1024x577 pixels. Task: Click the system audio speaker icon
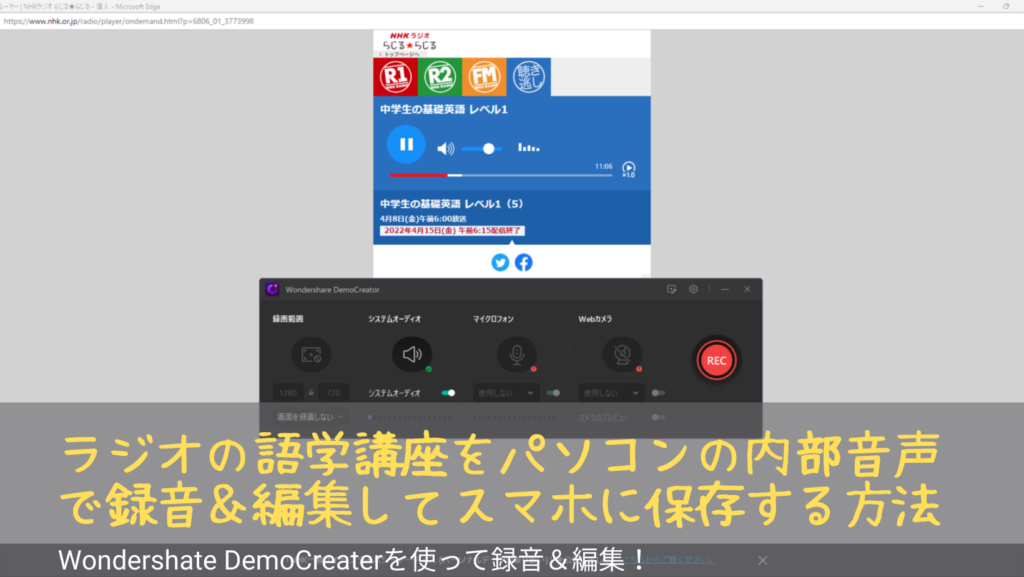tap(412, 354)
